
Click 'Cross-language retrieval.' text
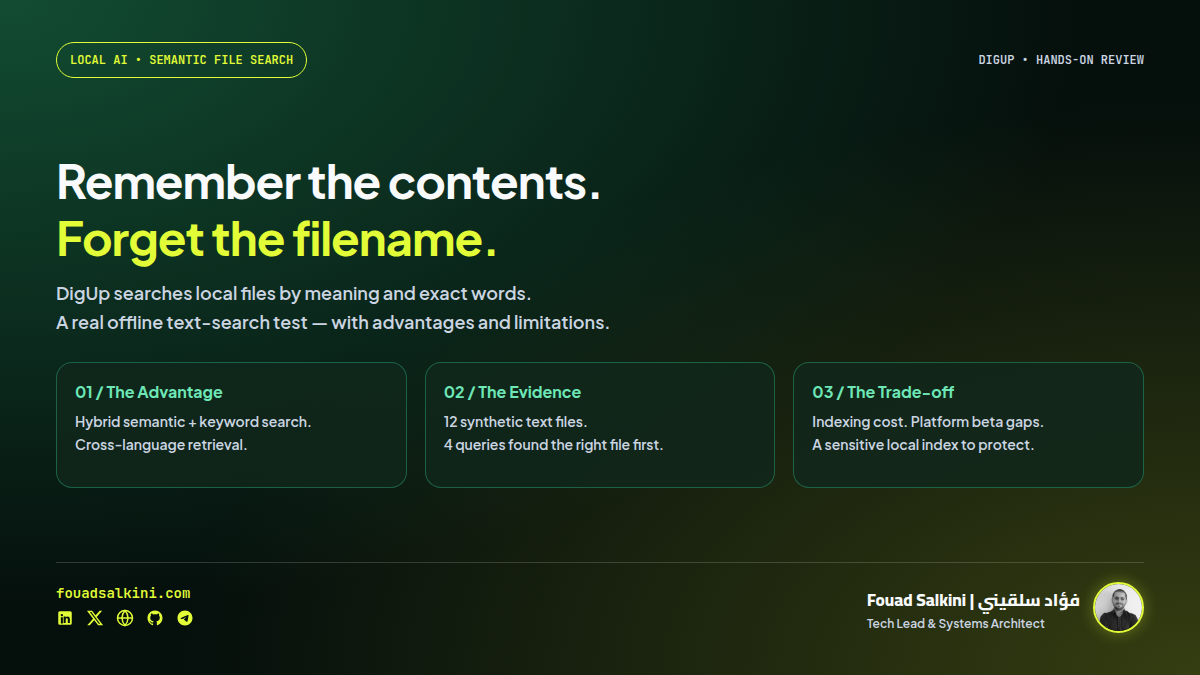click(161, 445)
